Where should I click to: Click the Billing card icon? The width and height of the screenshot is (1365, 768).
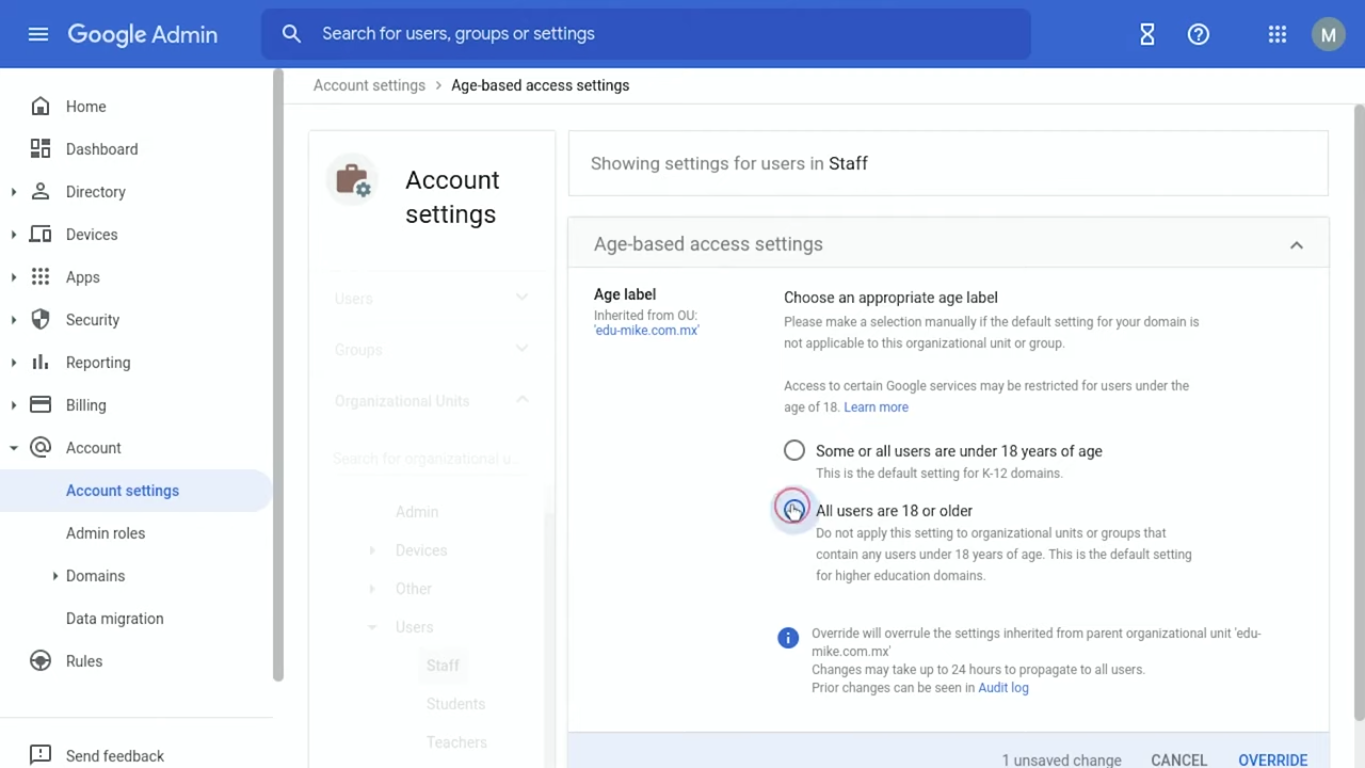(40, 405)
